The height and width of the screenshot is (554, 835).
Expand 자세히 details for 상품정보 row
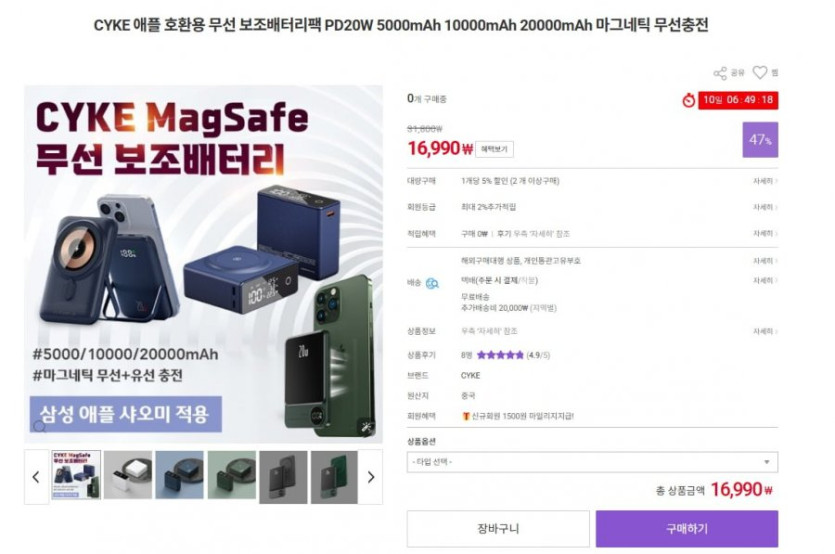point(765,331)
